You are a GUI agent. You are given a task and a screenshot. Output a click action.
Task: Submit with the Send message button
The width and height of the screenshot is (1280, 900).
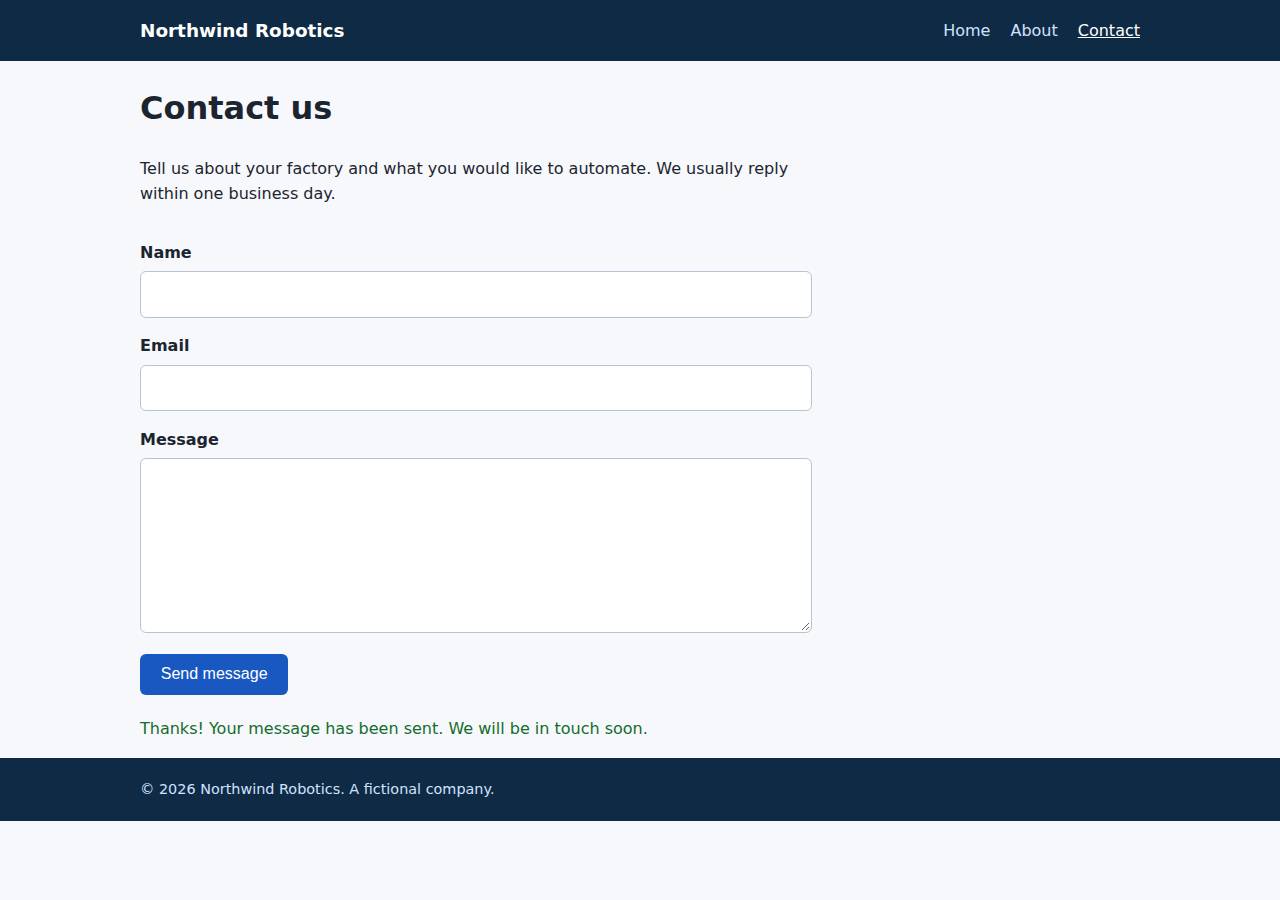pyautogui.click(x=214, y=674)
